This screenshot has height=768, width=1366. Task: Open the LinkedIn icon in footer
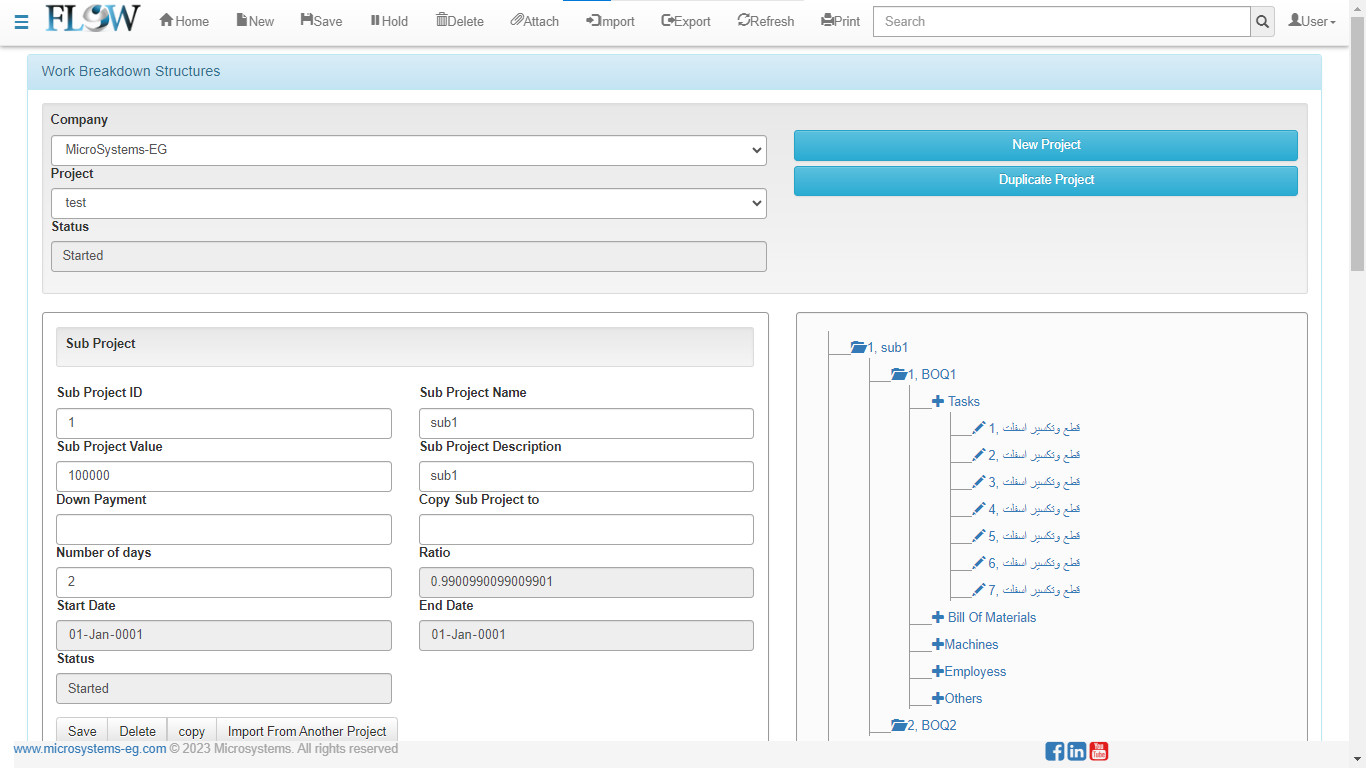[x=1077, y=751]
